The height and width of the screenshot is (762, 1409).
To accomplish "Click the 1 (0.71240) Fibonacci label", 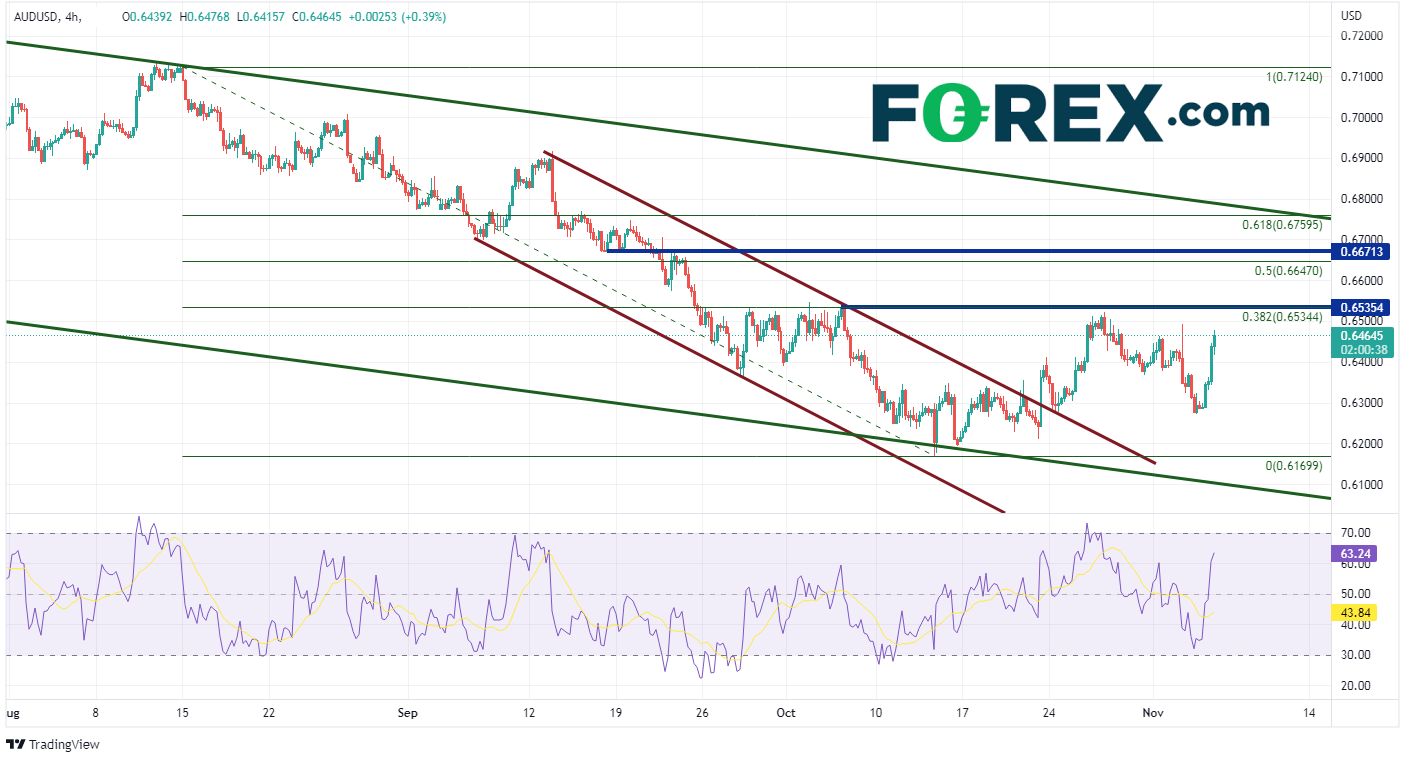I will tap(1293, 77).
